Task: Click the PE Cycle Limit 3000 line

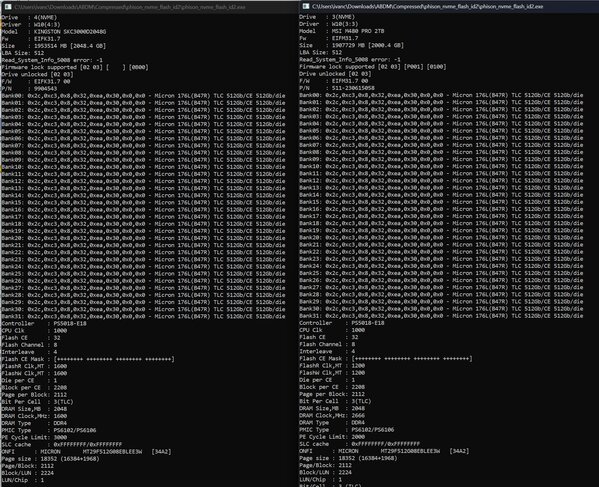Action: [34, 437]
